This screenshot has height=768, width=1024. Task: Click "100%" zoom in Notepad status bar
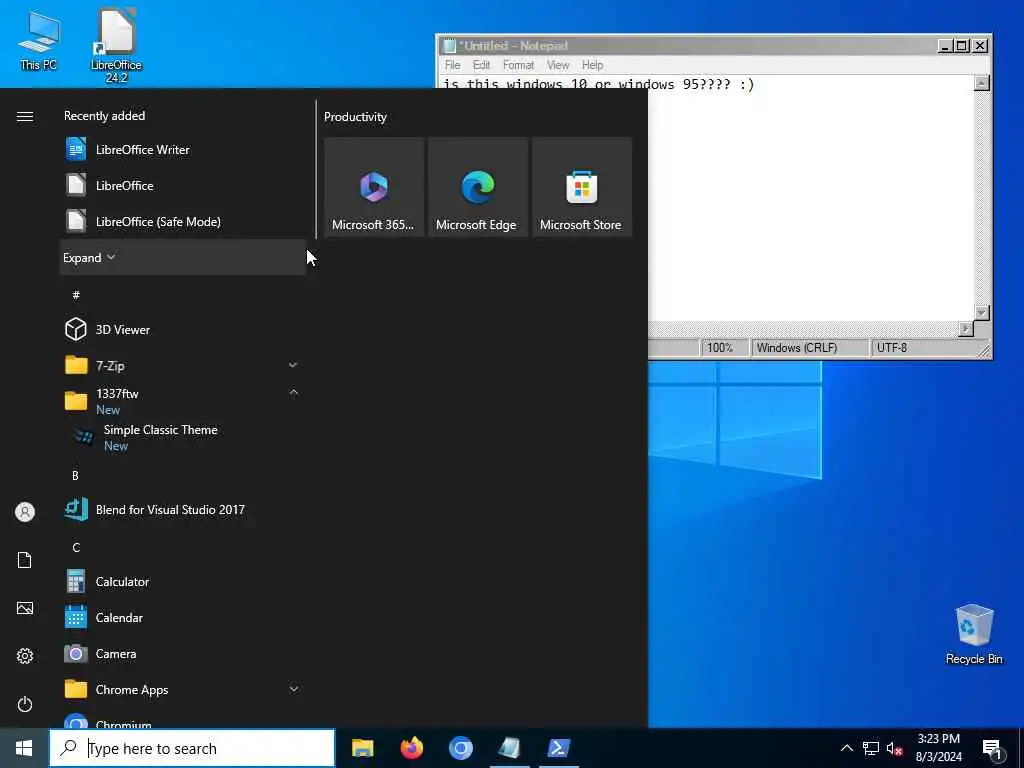(x=720, y=347)
